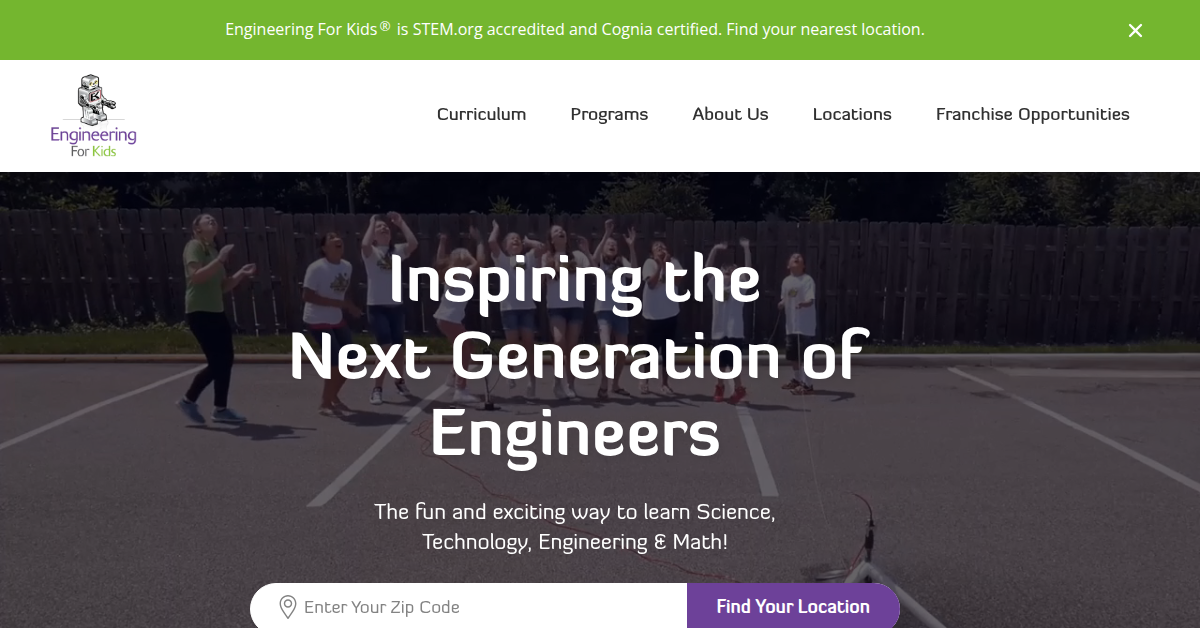
Task: Select Locations in the navigation bar
Action: tap(852, 114)
